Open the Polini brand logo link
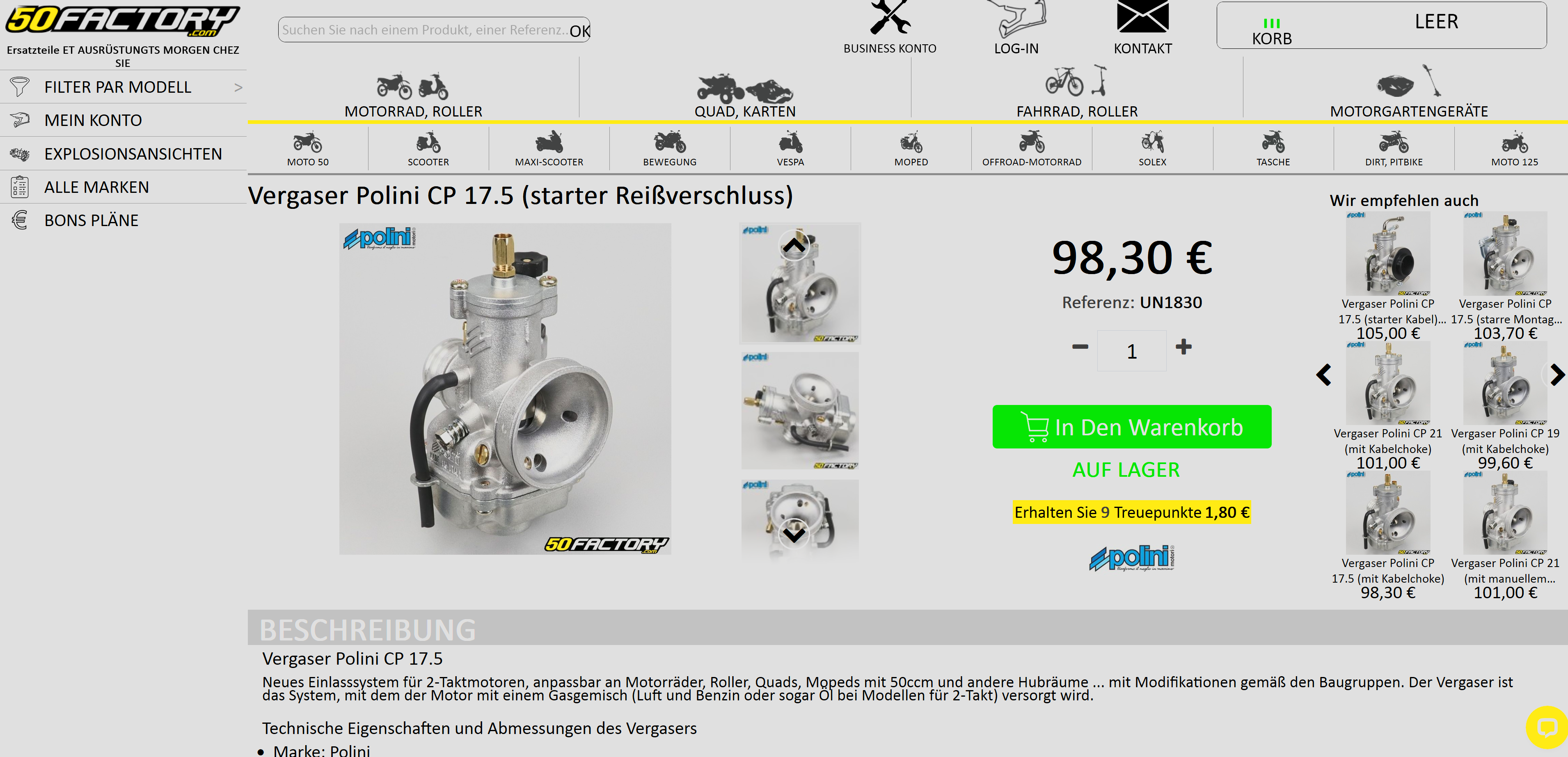 pos(1131,558)
